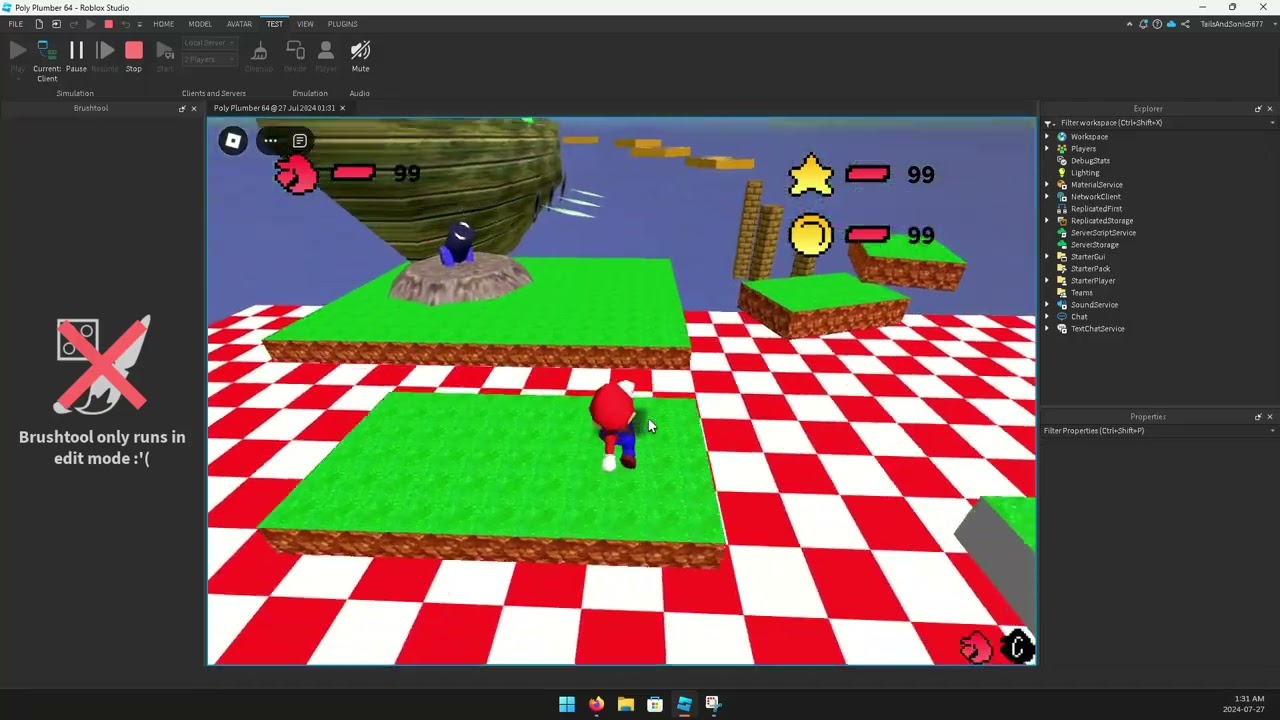The height and width of the screenshot is (720, 1280).
Task: Toggle Current: Client view switch
Action: 47,60
